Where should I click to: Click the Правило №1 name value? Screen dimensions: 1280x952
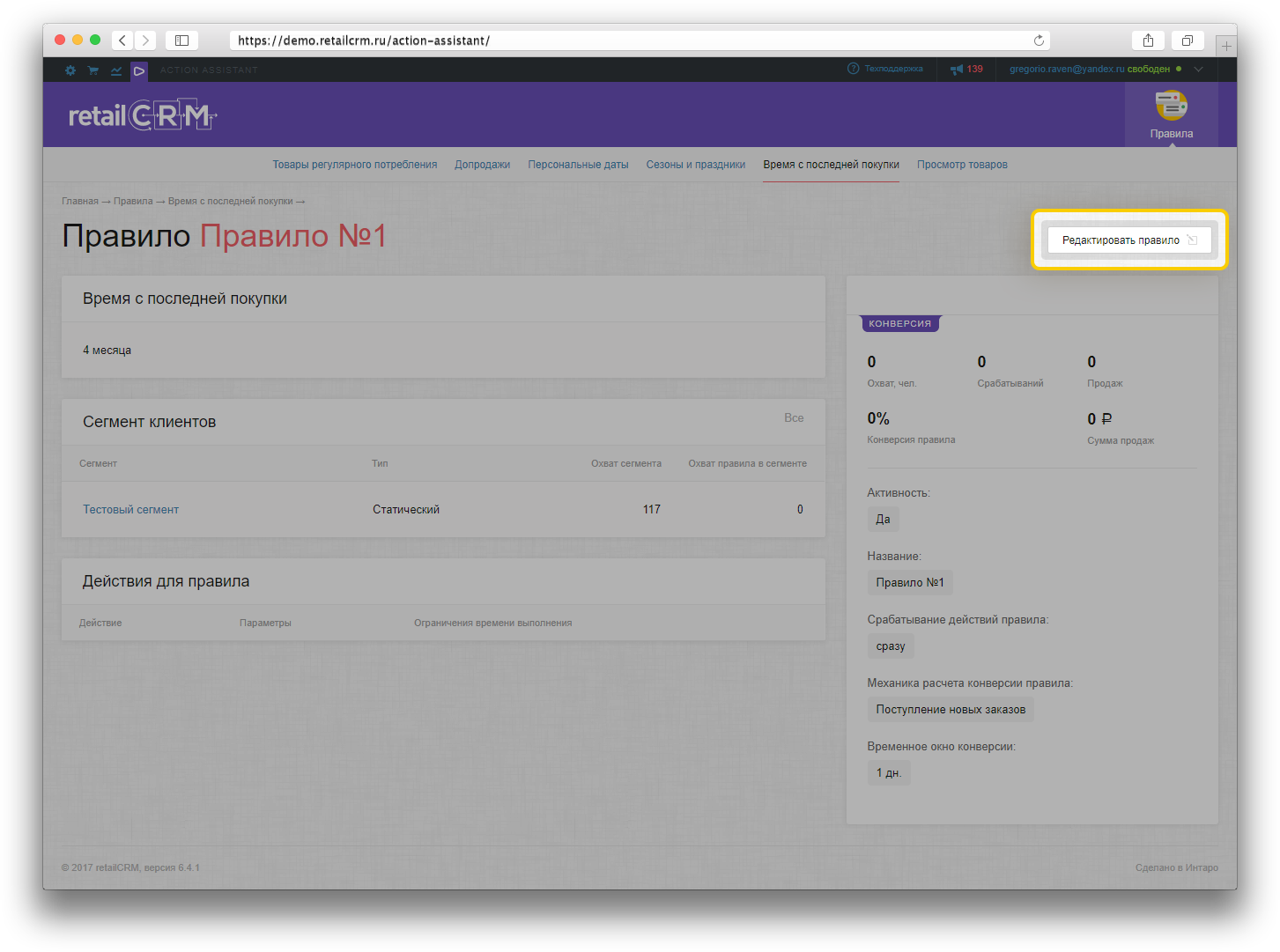[910, 582]
